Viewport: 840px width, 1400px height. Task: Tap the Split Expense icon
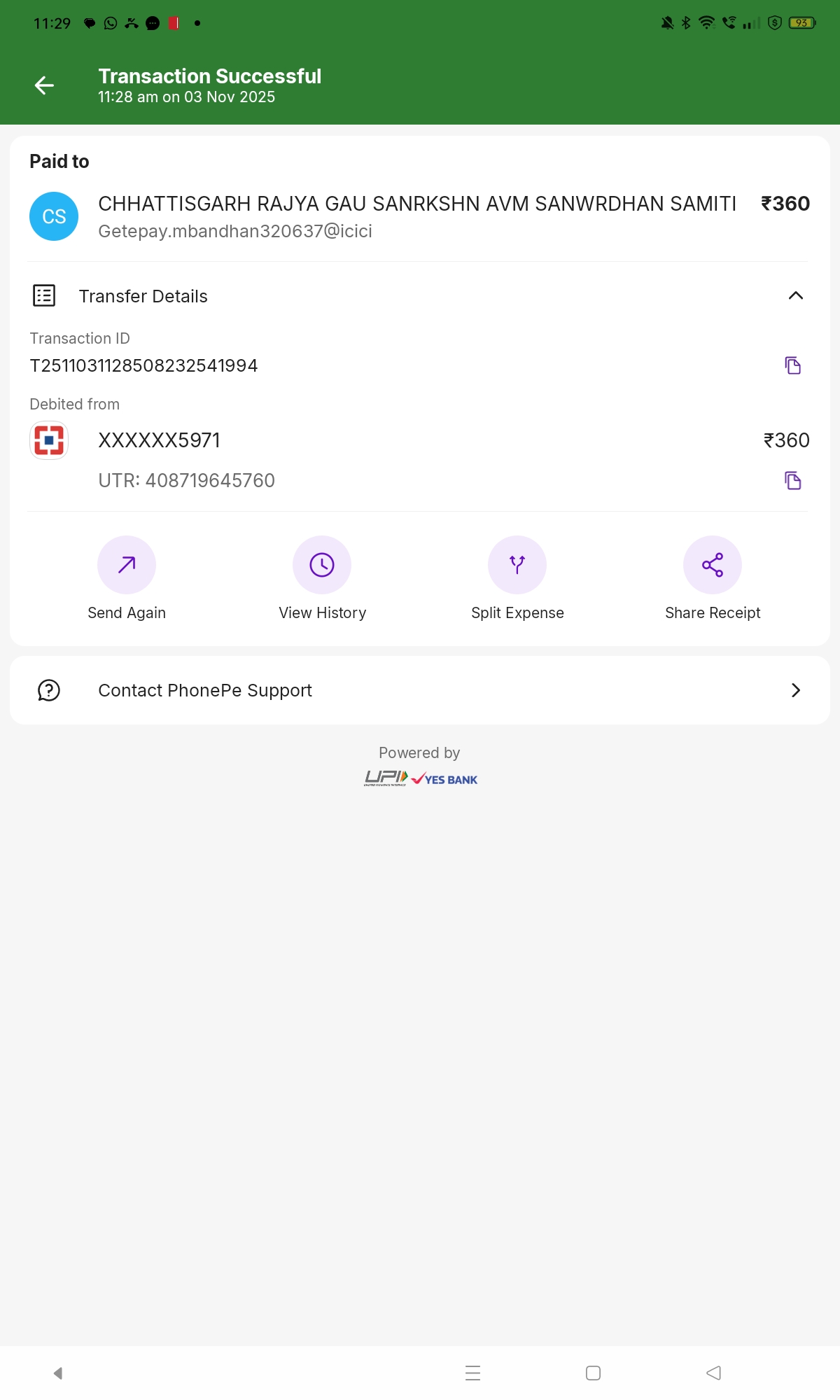tap(517, 565)
